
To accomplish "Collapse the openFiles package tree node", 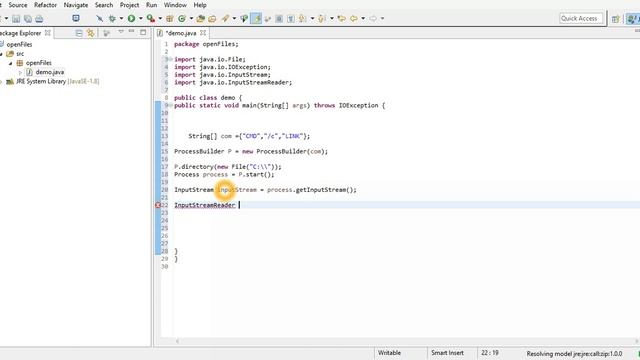I will click(11, 63).
